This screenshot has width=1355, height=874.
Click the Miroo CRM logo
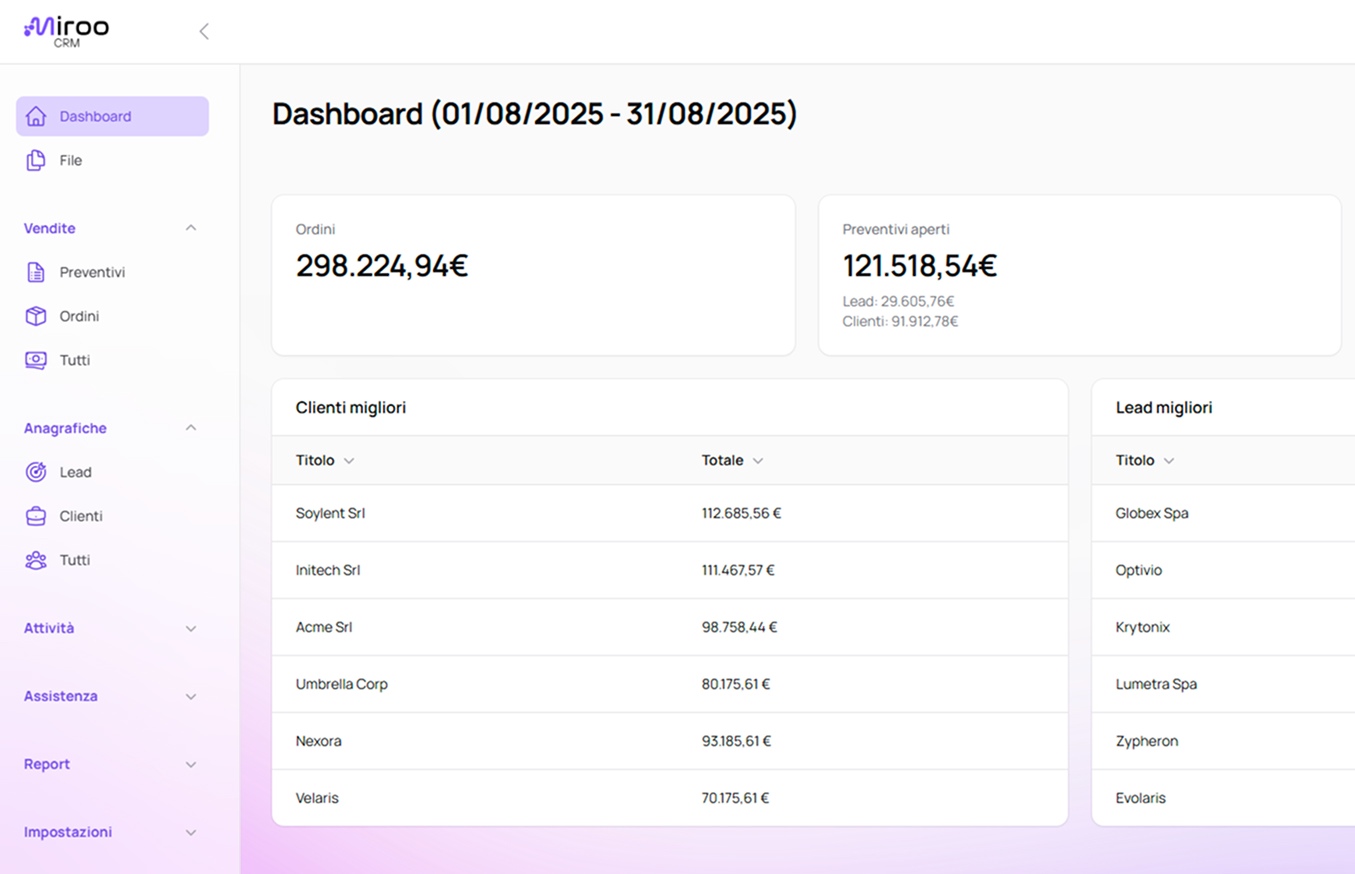tap(66, 30)
